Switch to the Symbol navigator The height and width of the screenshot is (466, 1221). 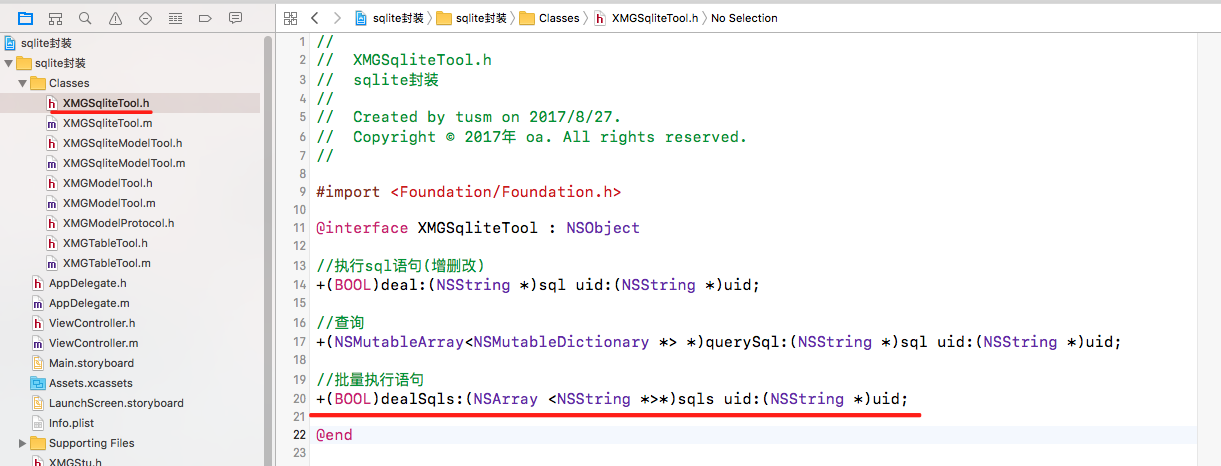click(x=55, y=18)
